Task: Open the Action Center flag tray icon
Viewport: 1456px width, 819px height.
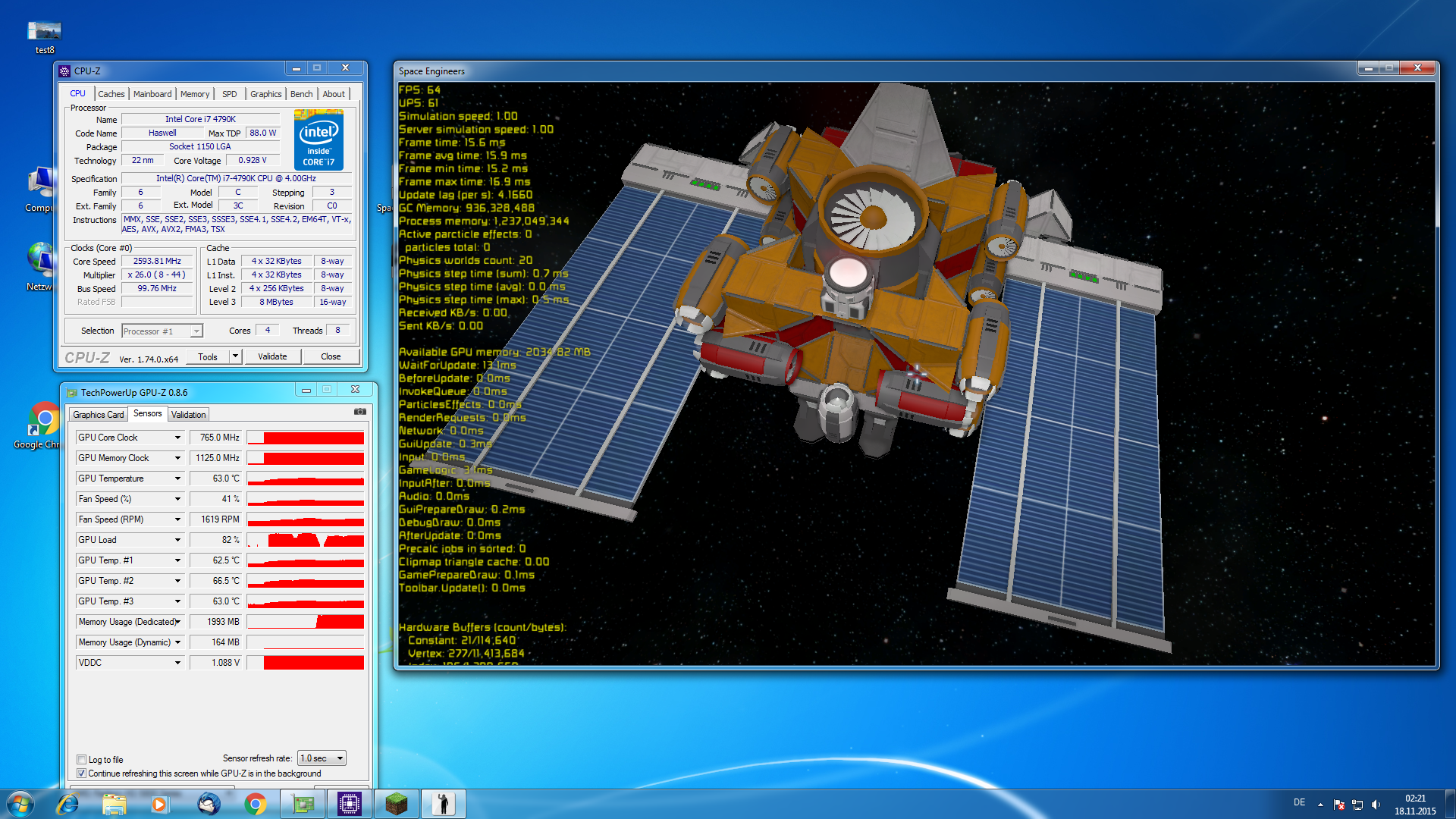Action: click(x=1338, y=805)
